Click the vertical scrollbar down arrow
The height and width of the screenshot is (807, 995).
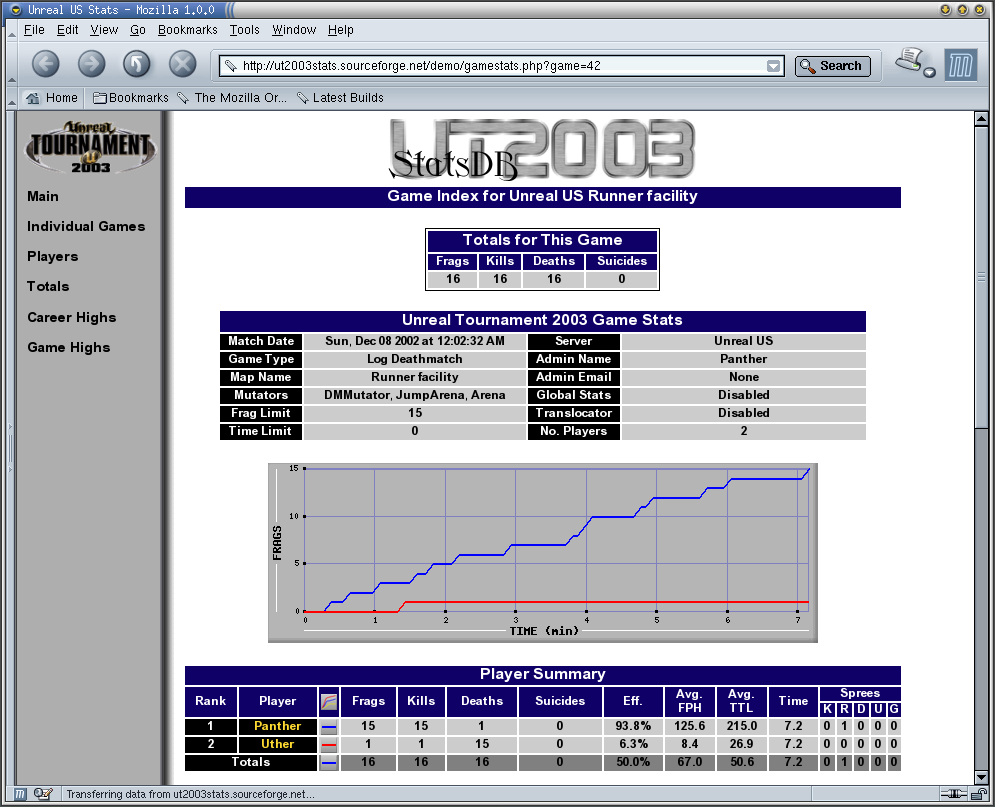click(981, 777)
